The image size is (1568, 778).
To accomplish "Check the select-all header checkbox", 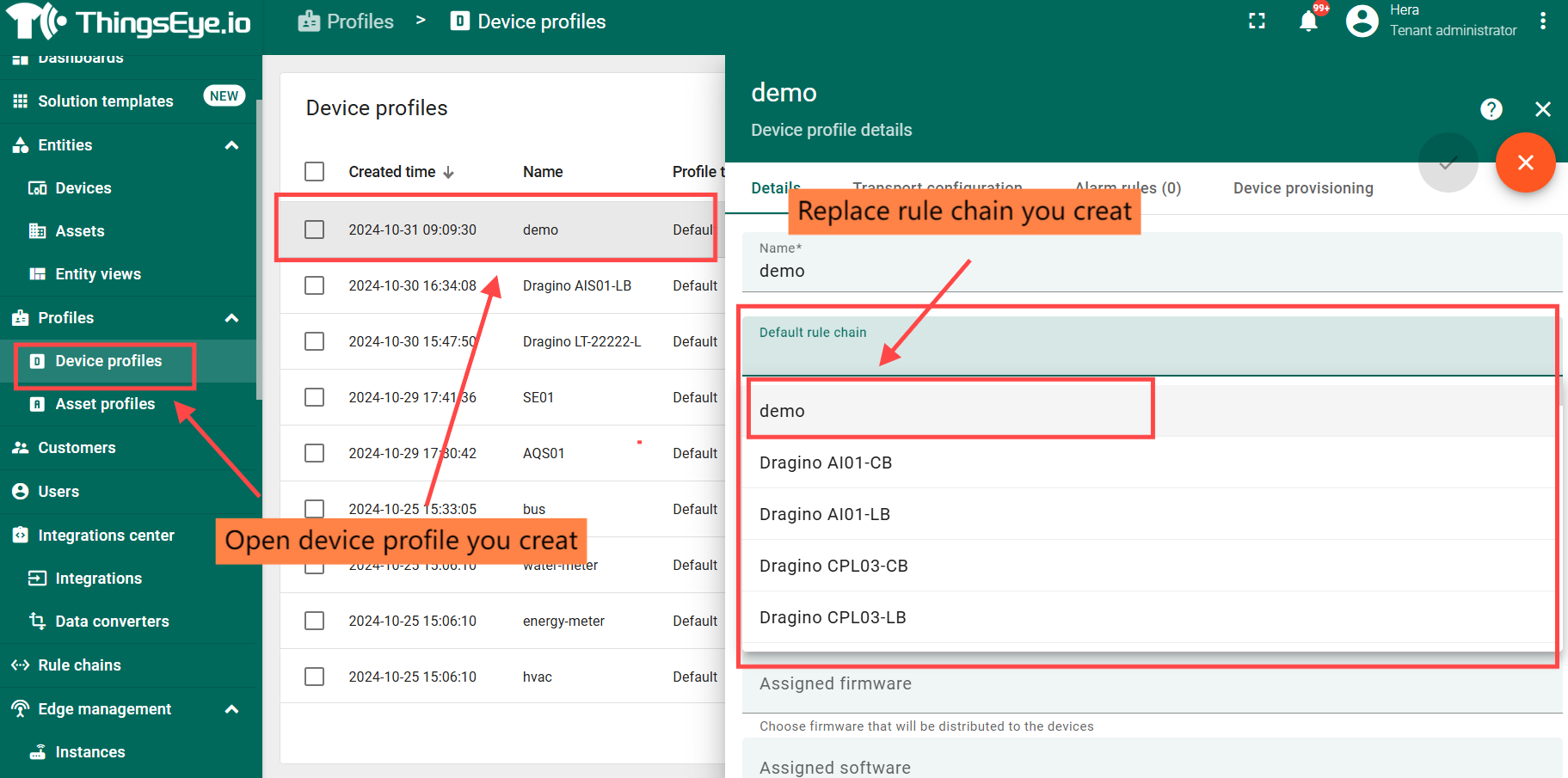I will [x=315, y=172].
